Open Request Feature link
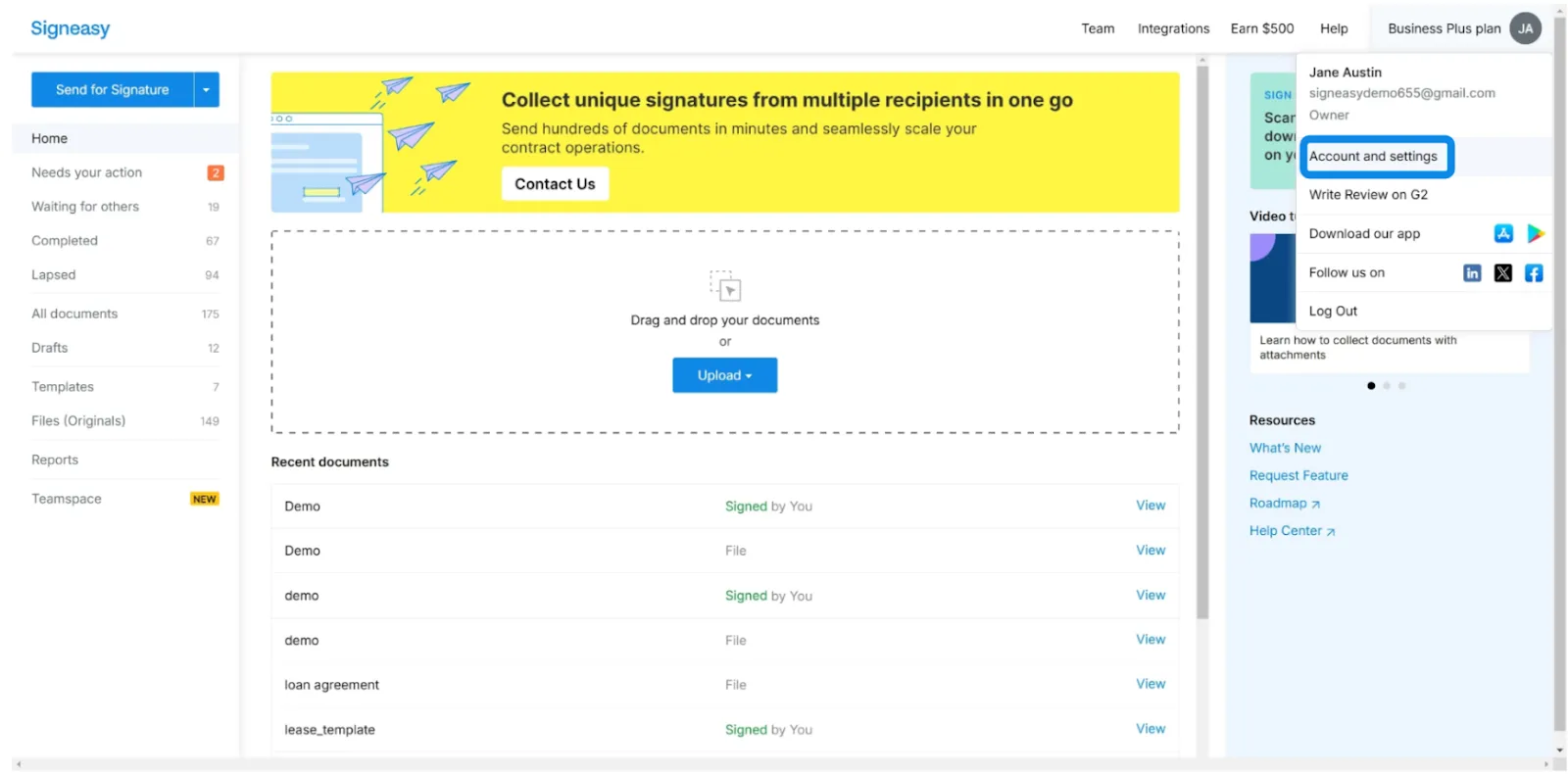 click(x=1298, y=475)
